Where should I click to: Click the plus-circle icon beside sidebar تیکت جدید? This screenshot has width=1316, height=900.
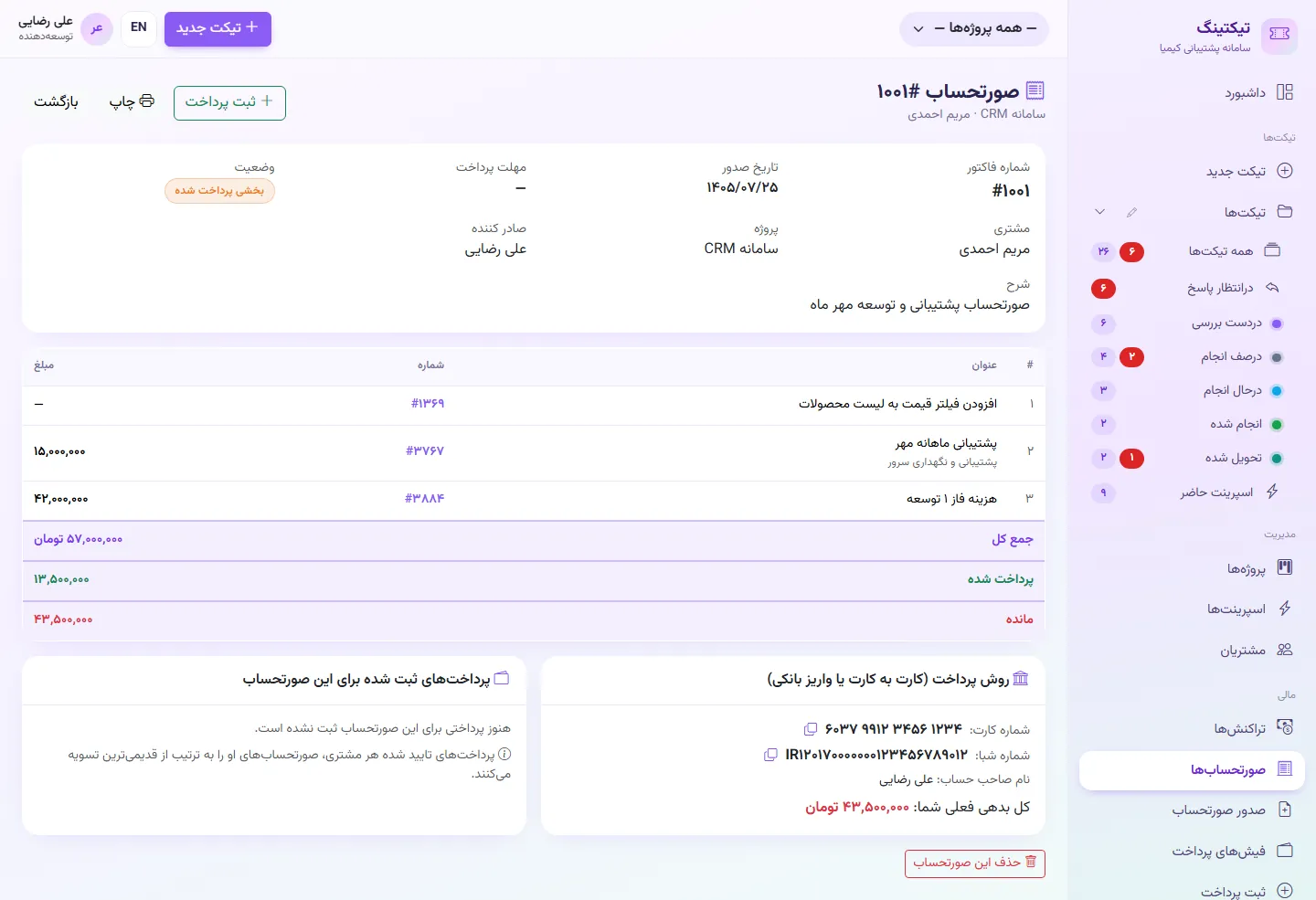click(x=1285, y=171)
